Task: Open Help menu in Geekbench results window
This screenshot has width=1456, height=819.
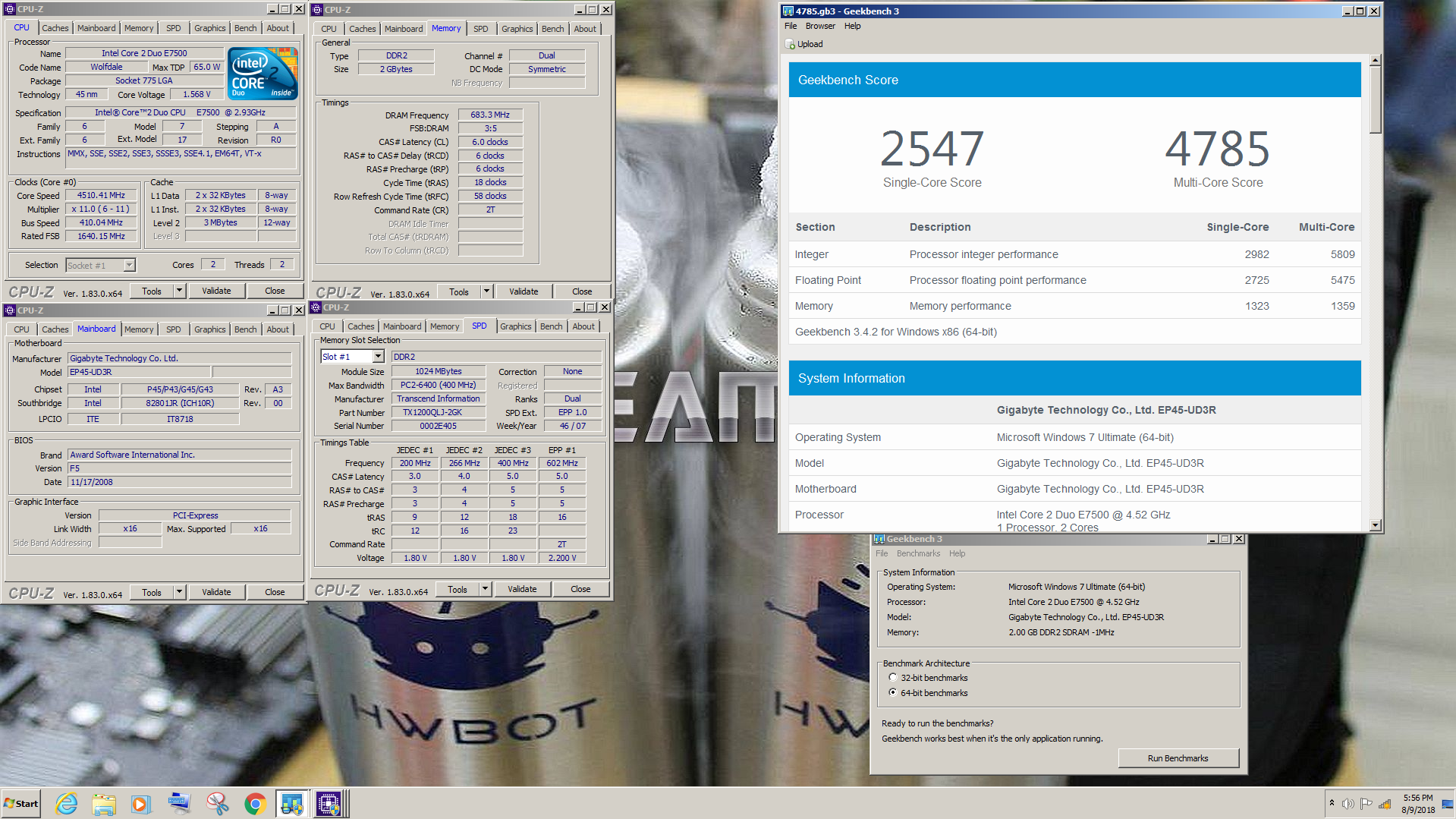Action: [x=853, y=26]
